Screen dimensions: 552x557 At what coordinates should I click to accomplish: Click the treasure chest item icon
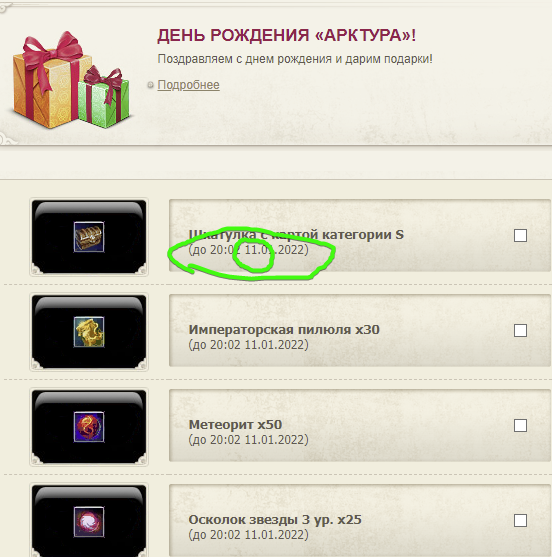pyautogui.click(x=89, y=237)
